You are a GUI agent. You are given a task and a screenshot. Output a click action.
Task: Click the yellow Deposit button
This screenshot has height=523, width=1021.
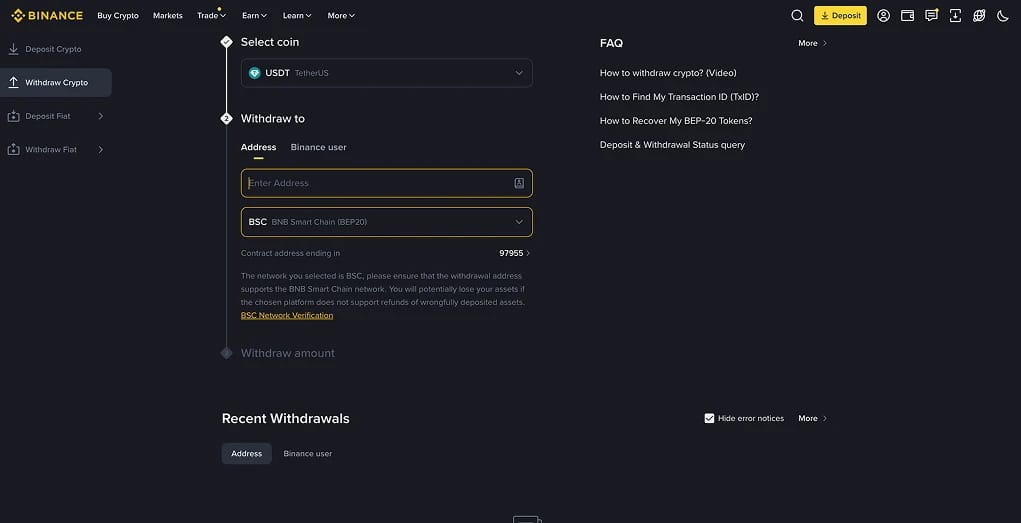840,16
